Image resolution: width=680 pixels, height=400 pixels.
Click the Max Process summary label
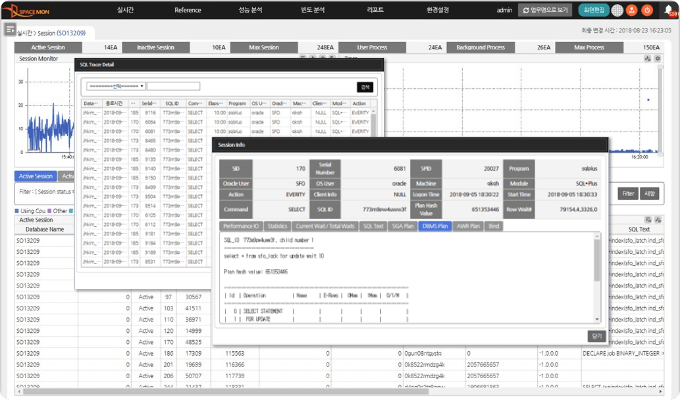[589, 47]
